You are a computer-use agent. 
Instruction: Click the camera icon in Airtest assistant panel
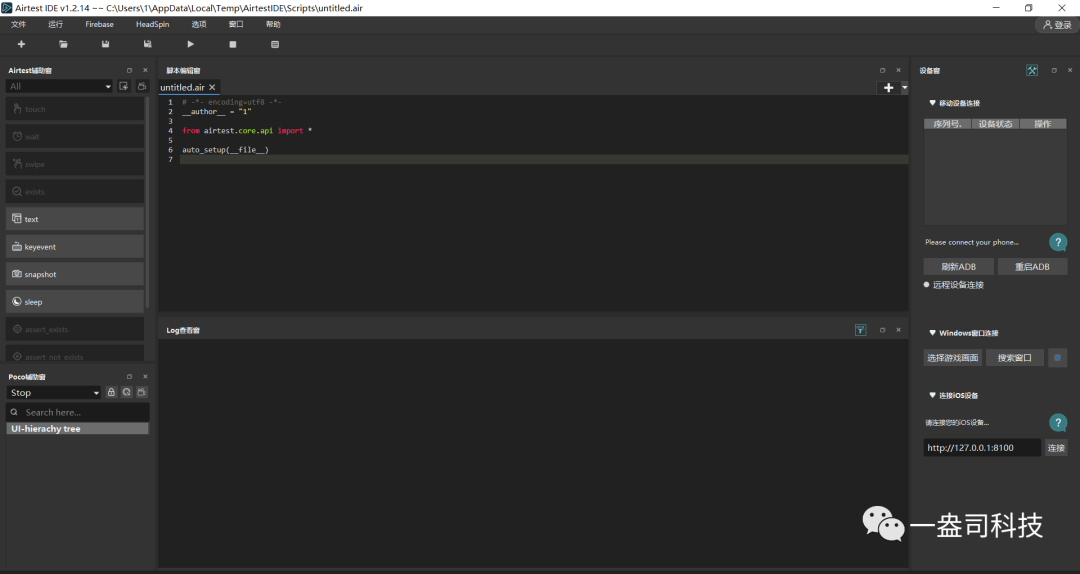point(142,86)
